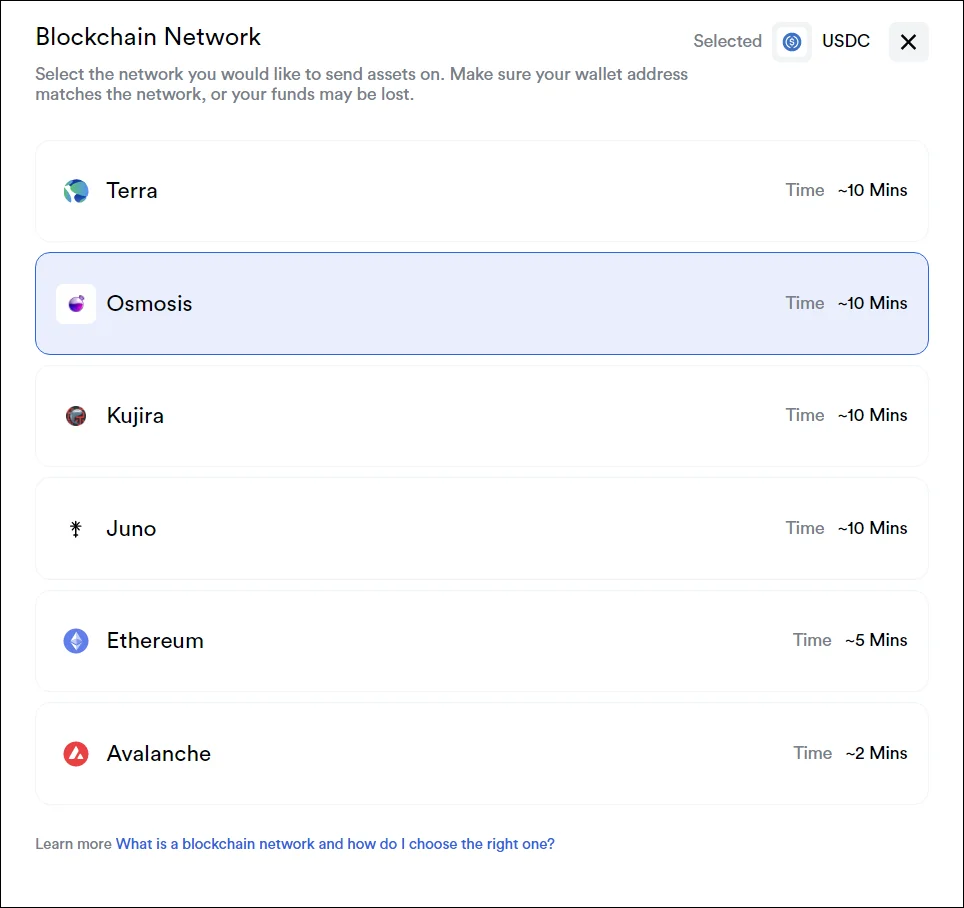This screenshot has width=964, height=908.
Task: Open the blockchain network help link
Action: click(335, 844)
